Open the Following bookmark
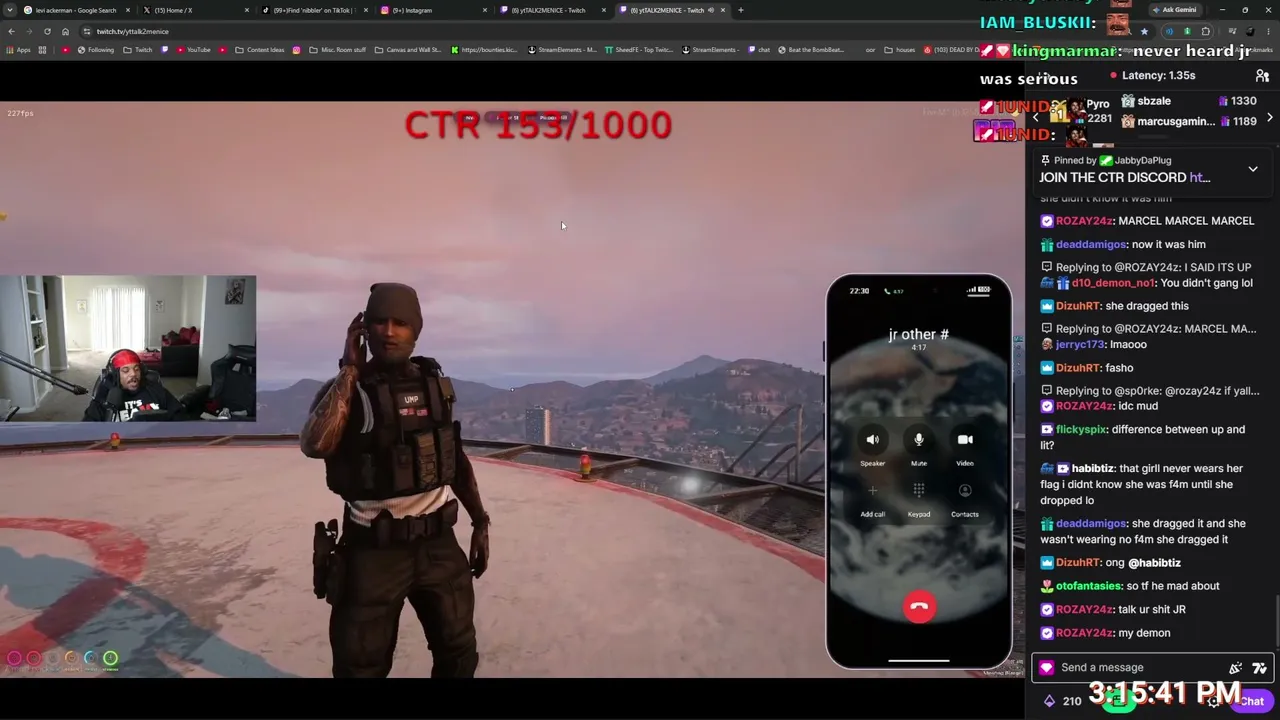 (96, 50)
